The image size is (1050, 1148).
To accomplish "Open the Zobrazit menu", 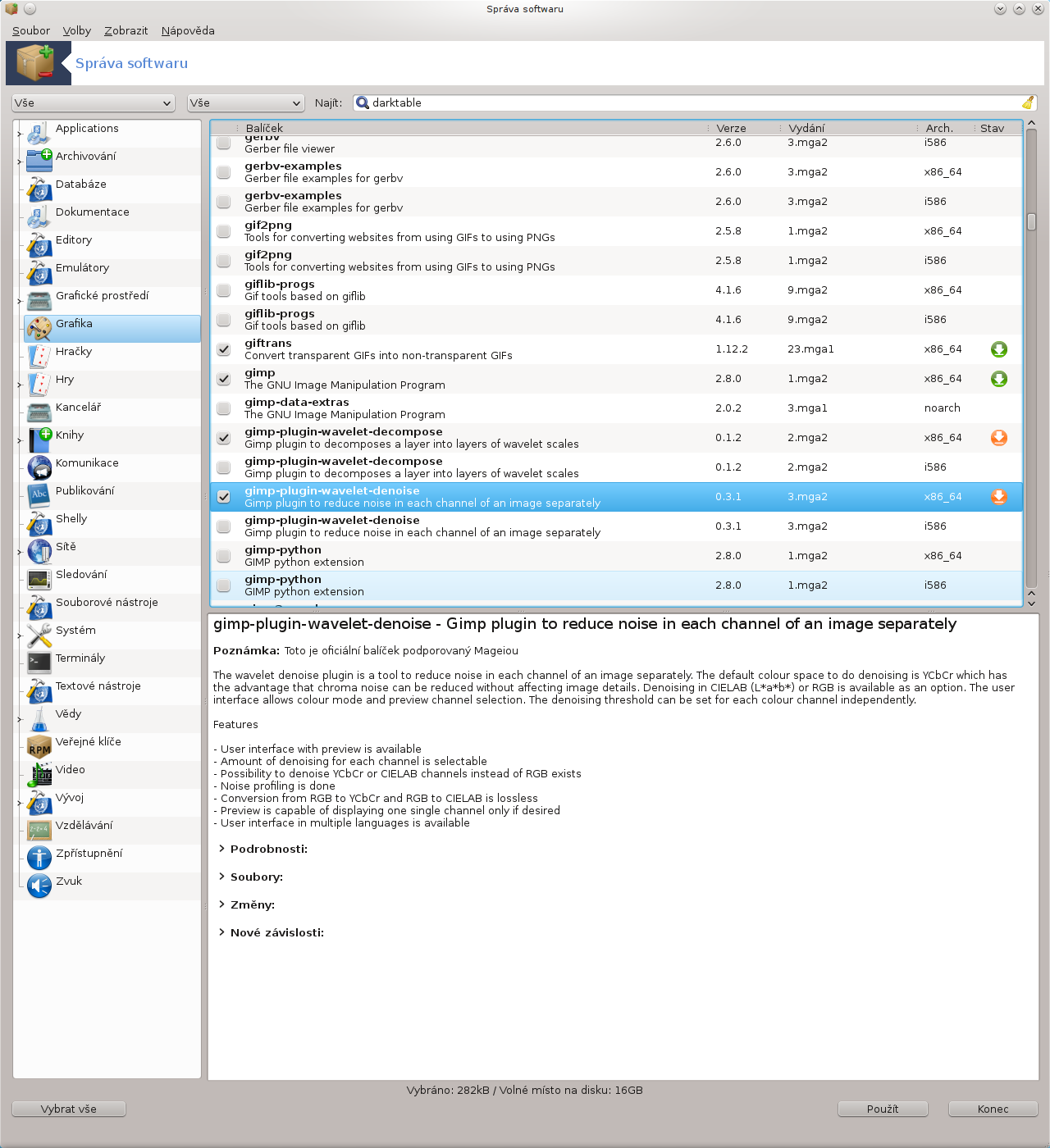I will coord(126,30).
